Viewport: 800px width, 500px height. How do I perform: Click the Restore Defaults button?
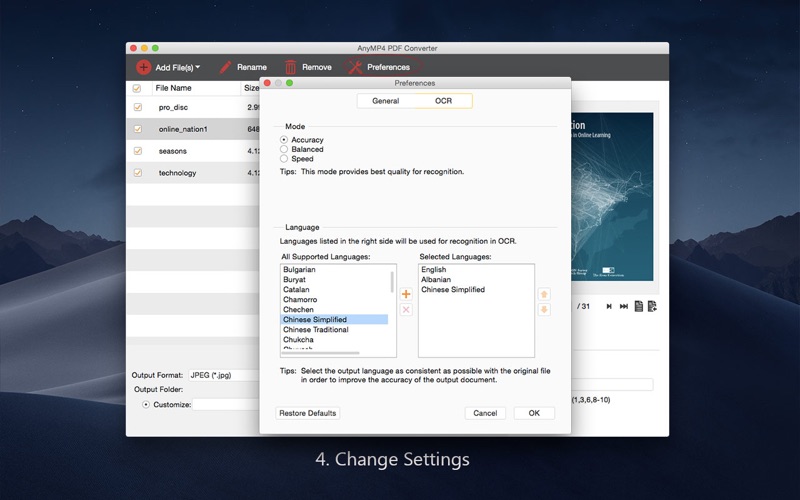pyautogui.click(x=308, y=413)
